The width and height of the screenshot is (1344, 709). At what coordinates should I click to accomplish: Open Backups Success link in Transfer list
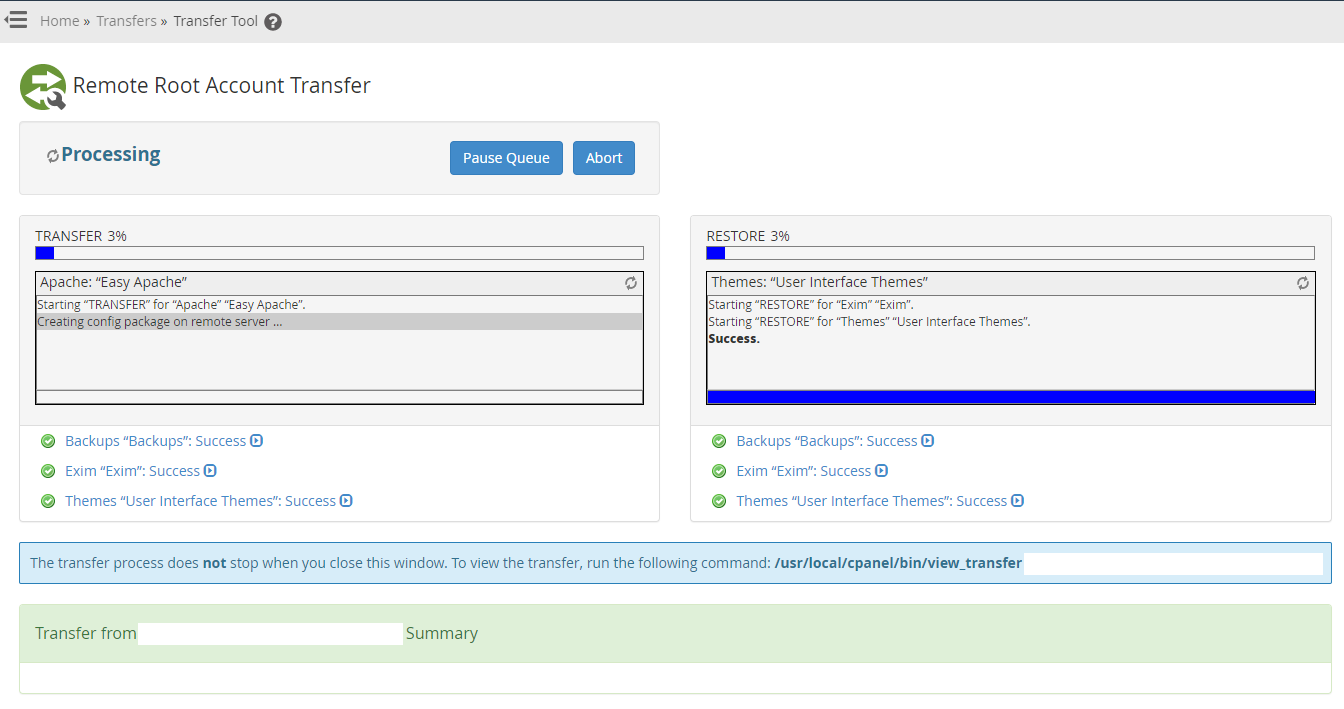pyautogui.click(x=155, y=441)
